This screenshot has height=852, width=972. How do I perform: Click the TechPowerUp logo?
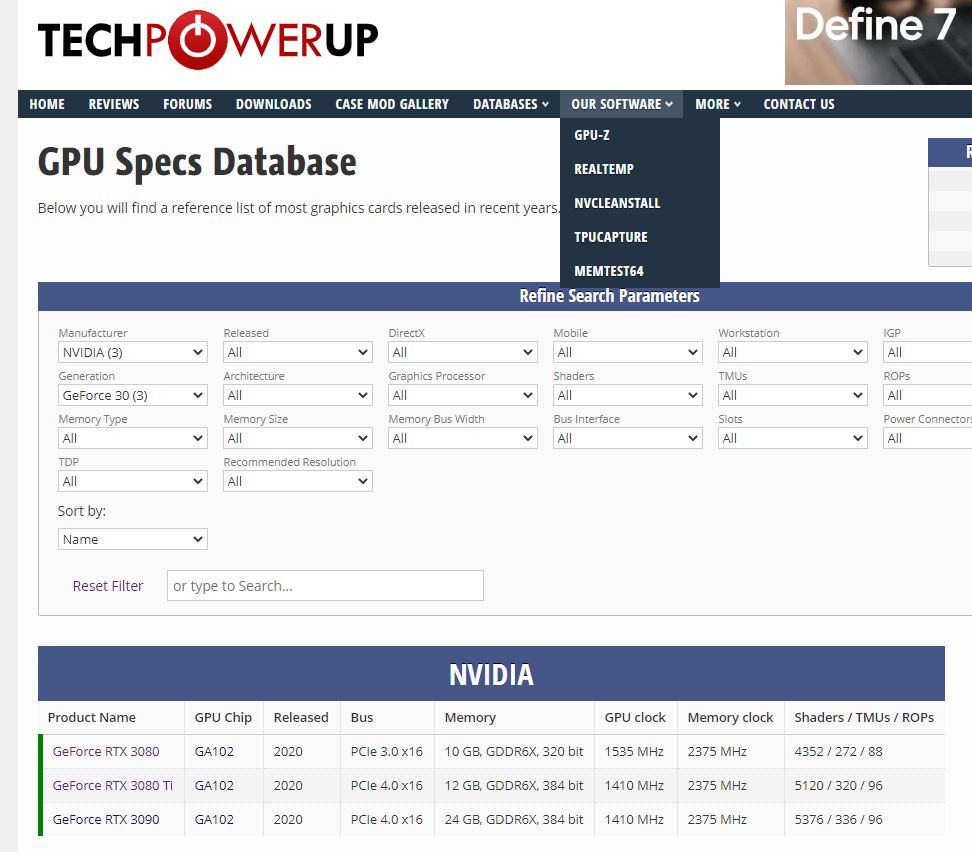point(208,40)
